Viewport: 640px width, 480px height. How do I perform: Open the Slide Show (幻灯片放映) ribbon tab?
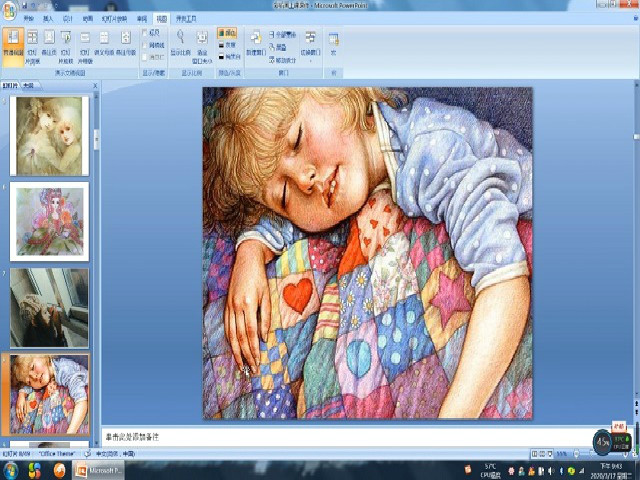click(114, 19)
